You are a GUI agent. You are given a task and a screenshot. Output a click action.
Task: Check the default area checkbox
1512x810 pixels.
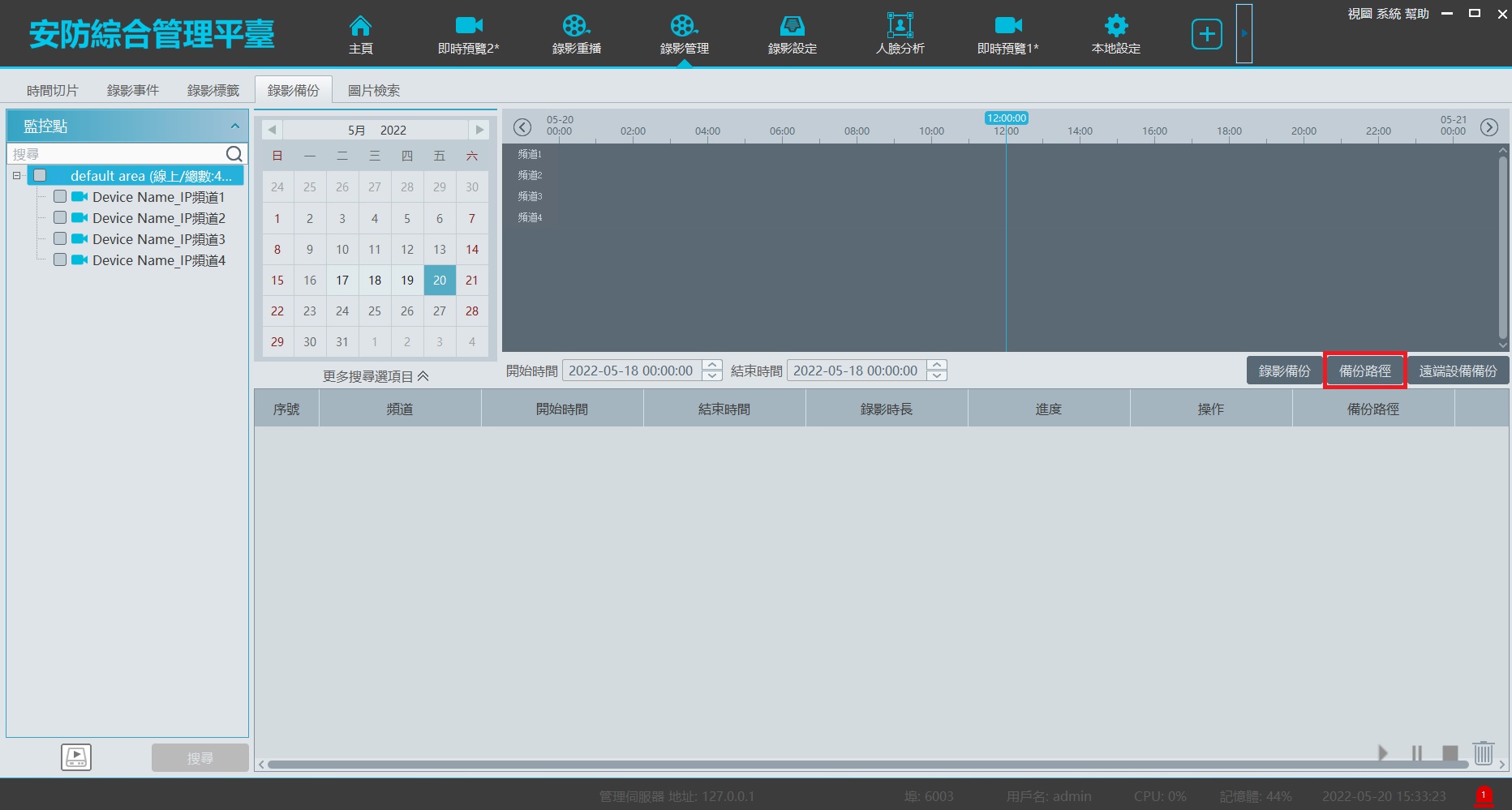tap(40, 176)
